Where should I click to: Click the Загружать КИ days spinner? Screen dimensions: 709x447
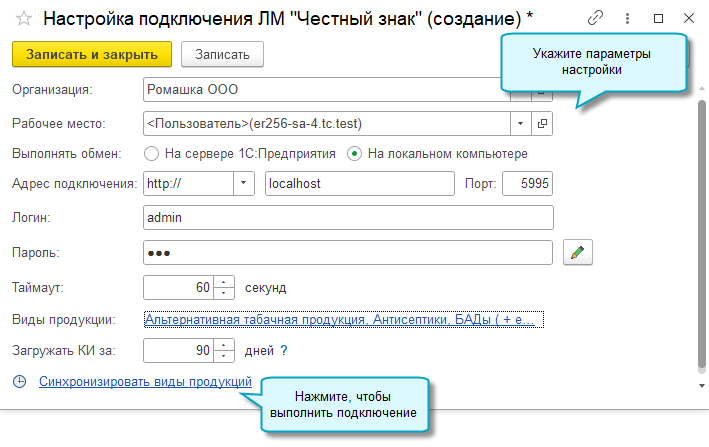point(225,350)
